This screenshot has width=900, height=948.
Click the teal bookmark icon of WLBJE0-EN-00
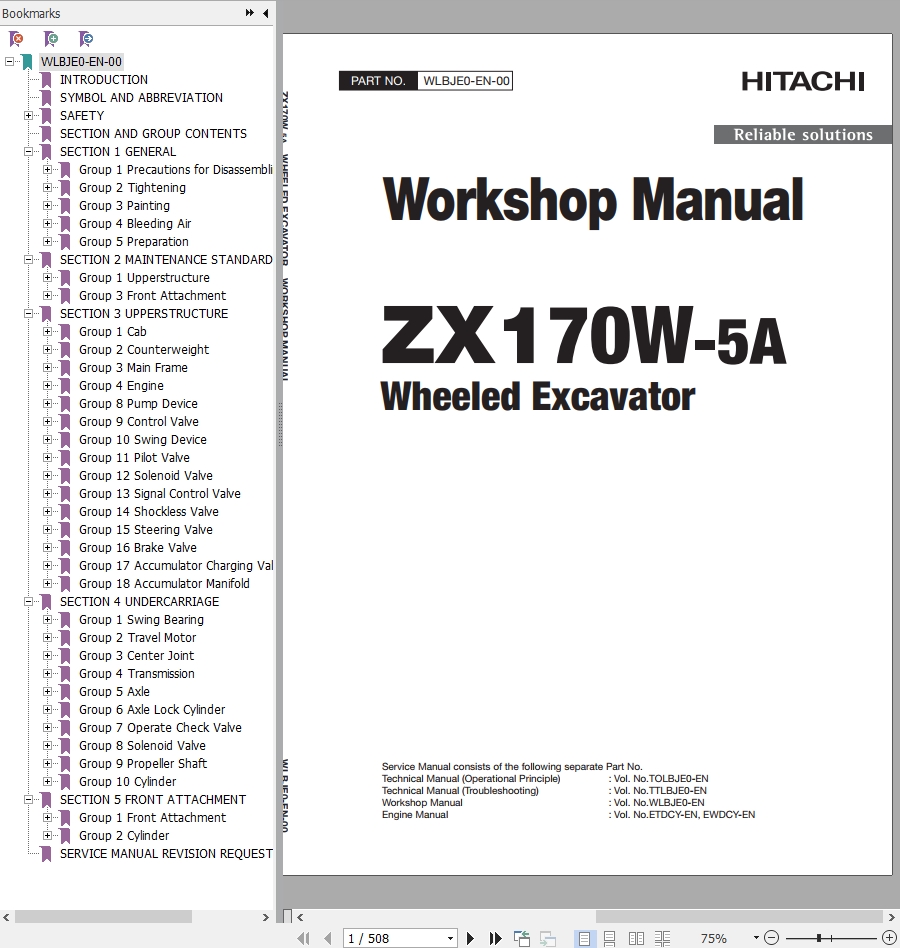(x=27, y=62)
